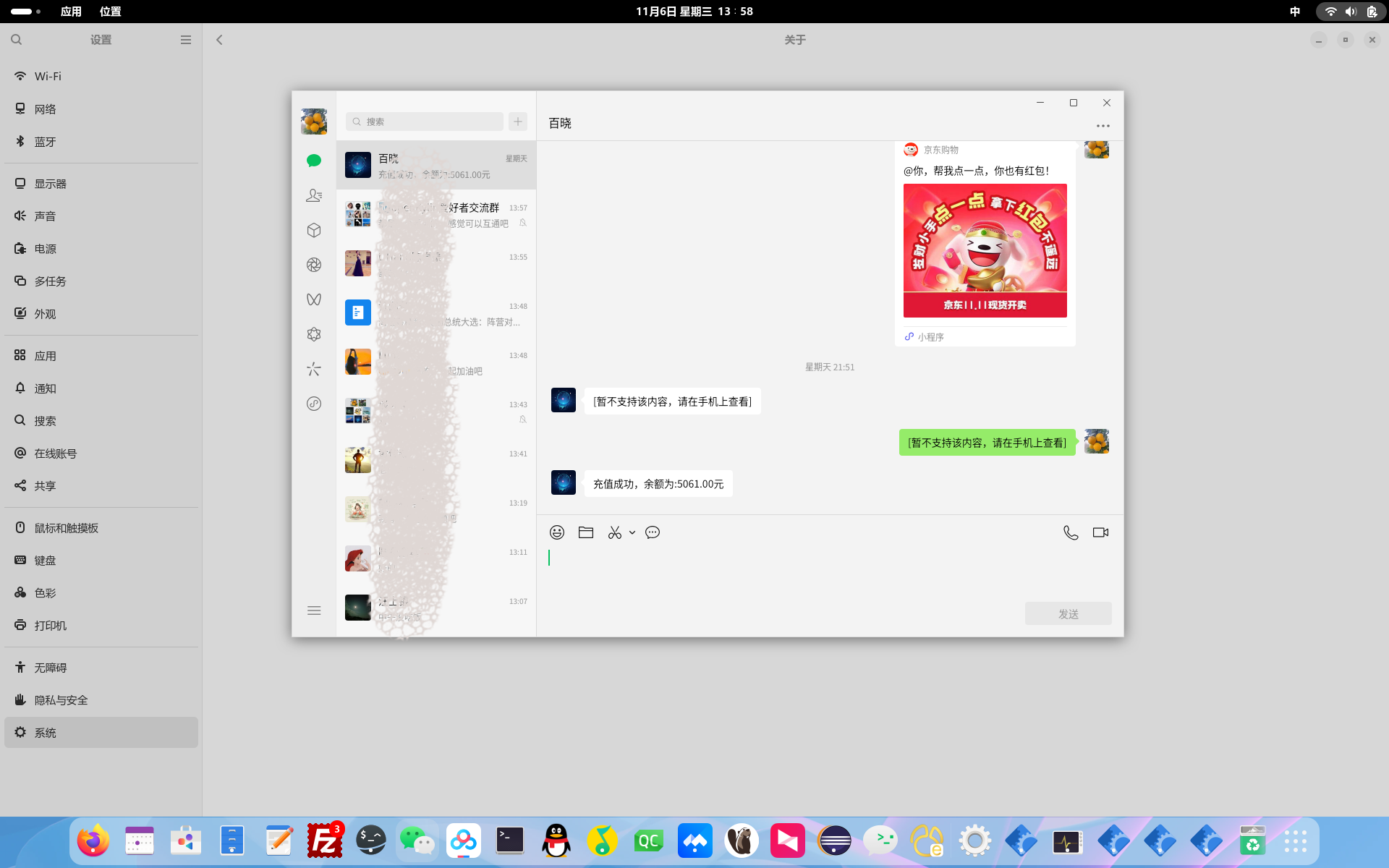This screenshot has height=868, width=1389.
Task: Open 隐私与安全 settings section
Action: pyautogui.click(x=61, y=700)
